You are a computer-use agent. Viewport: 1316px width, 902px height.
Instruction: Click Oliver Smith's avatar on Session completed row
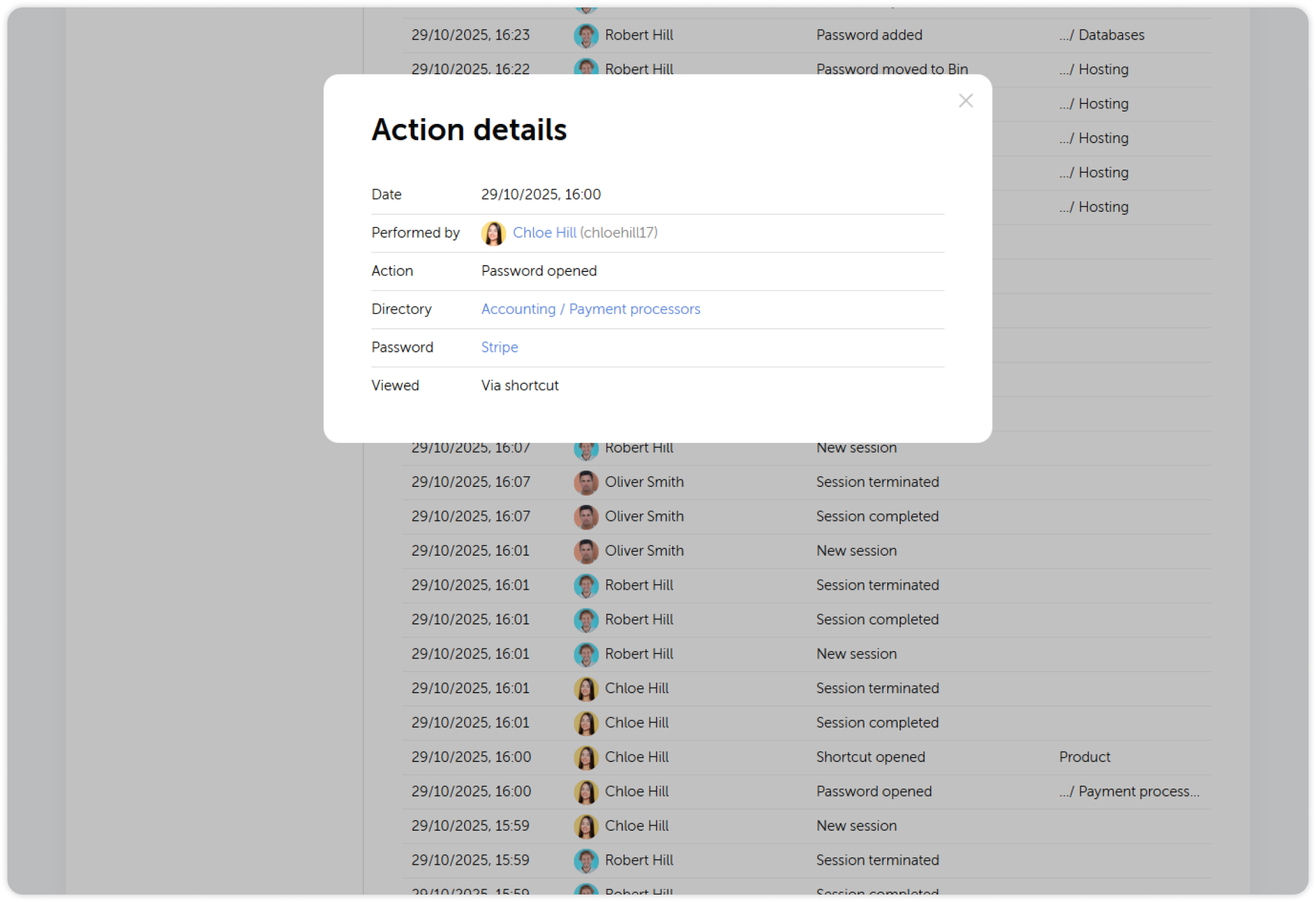click(585, 516)
